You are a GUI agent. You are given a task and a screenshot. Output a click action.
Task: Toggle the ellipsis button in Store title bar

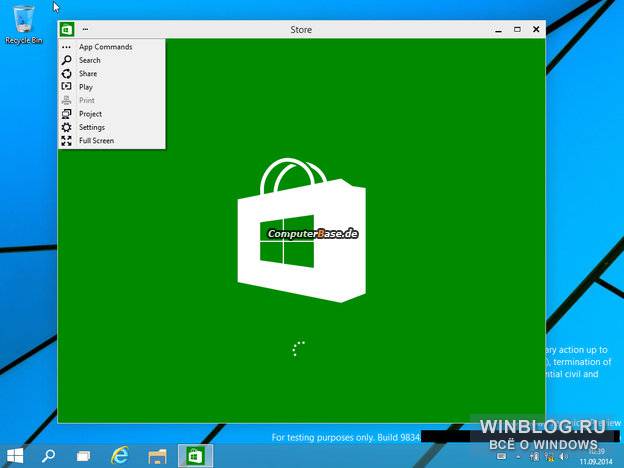[x=86, y=29]
